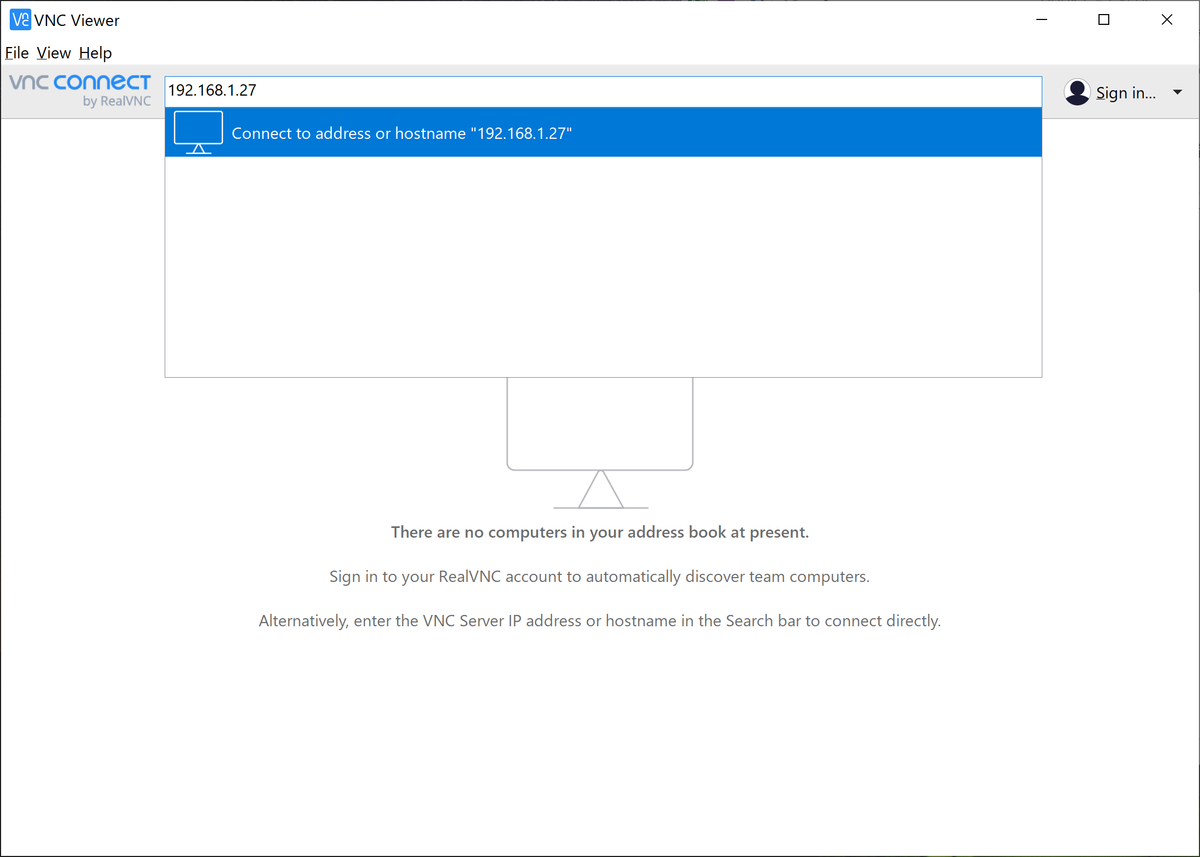Viewport: 1200px width, 857px height.
Task: Click the Sign in button
Action: [1125, 93]
